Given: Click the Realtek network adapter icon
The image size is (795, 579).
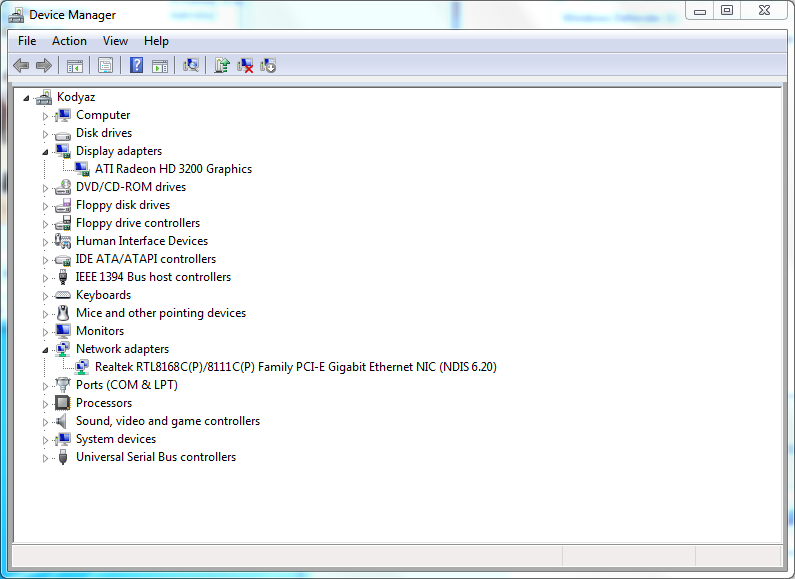Looking at the screenshot, I should (82, 367).
